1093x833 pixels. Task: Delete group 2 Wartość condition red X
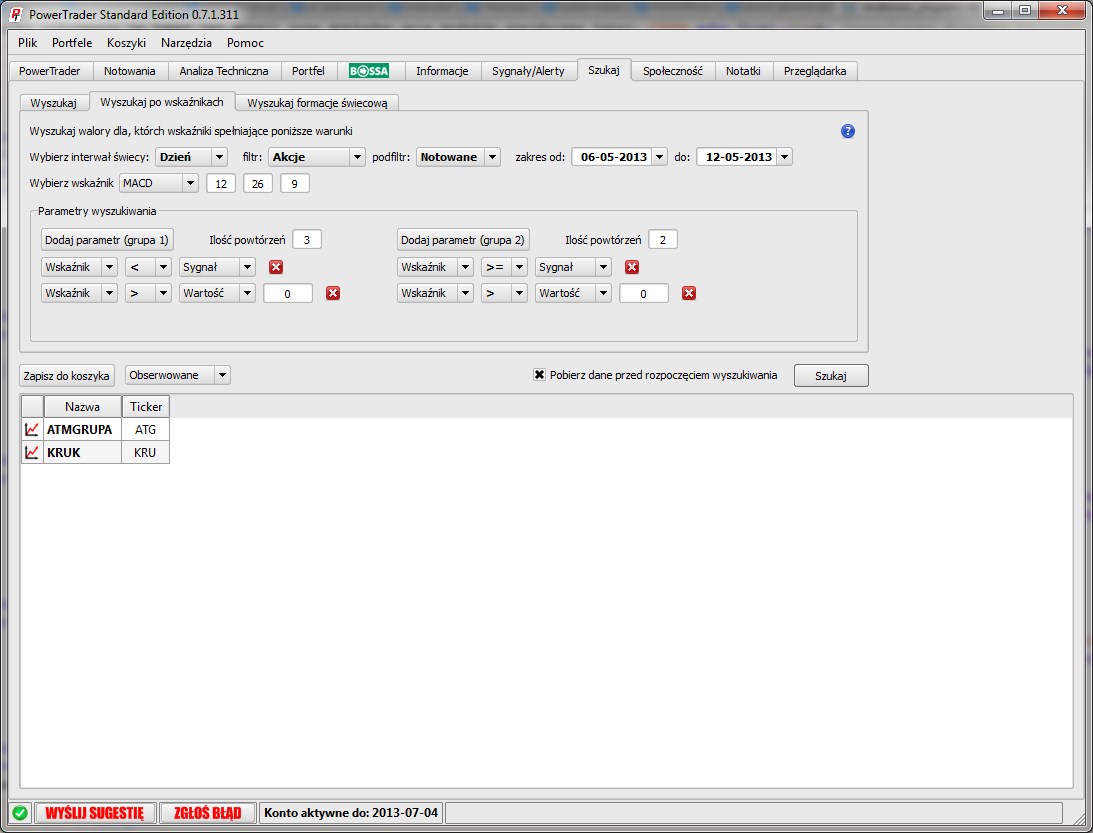pyautogui.click(x=689, y=293)
